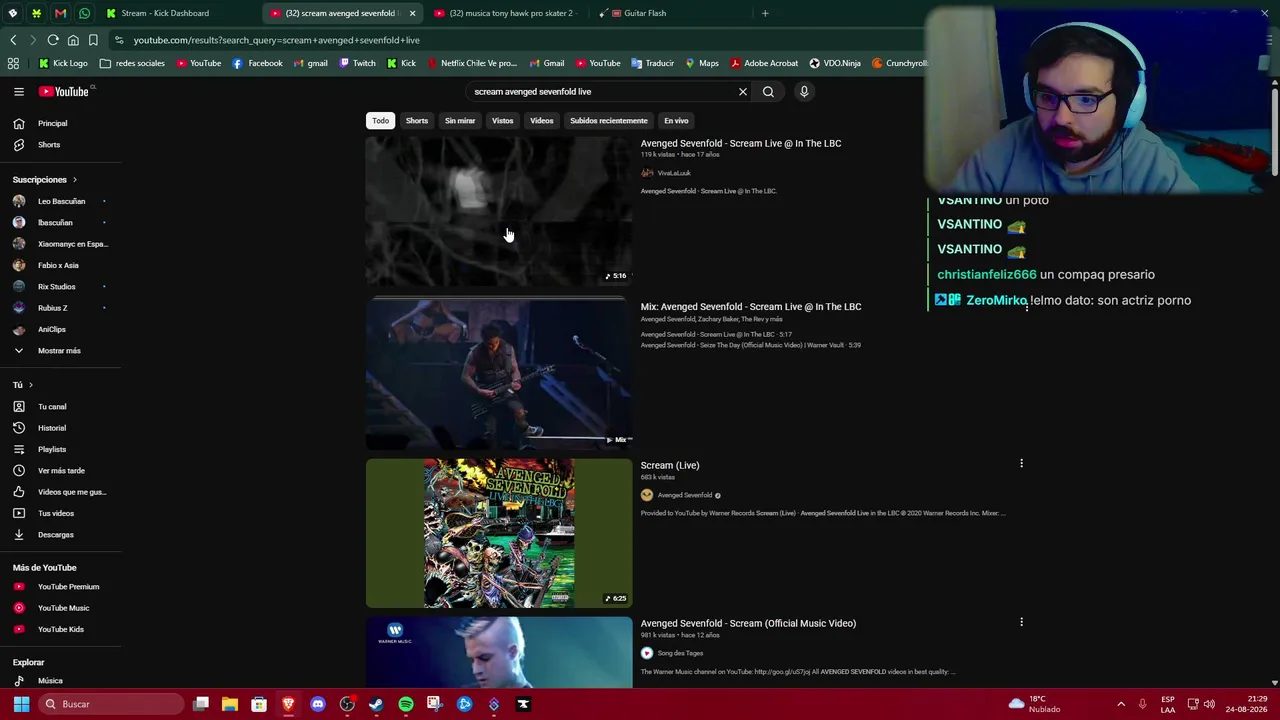
Task: Select the 'Shorts' filter chip
Action: 417,121
